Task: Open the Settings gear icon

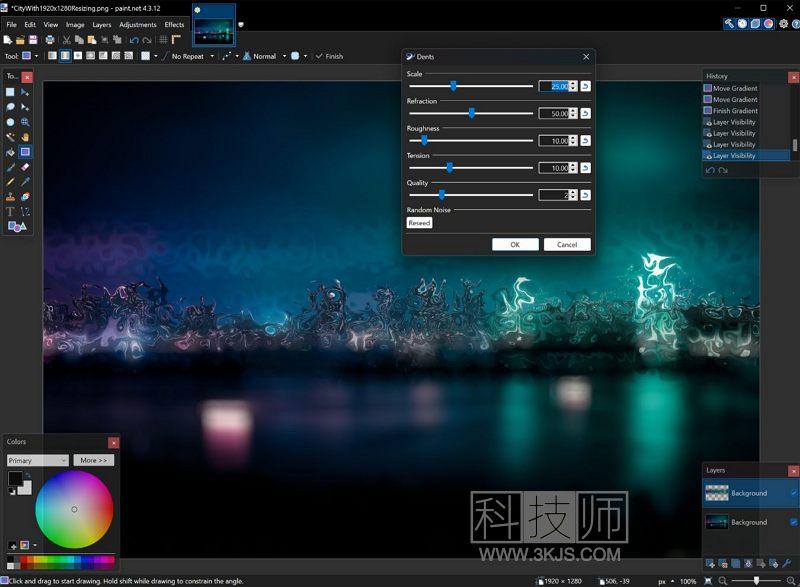Action: [784, 24]
